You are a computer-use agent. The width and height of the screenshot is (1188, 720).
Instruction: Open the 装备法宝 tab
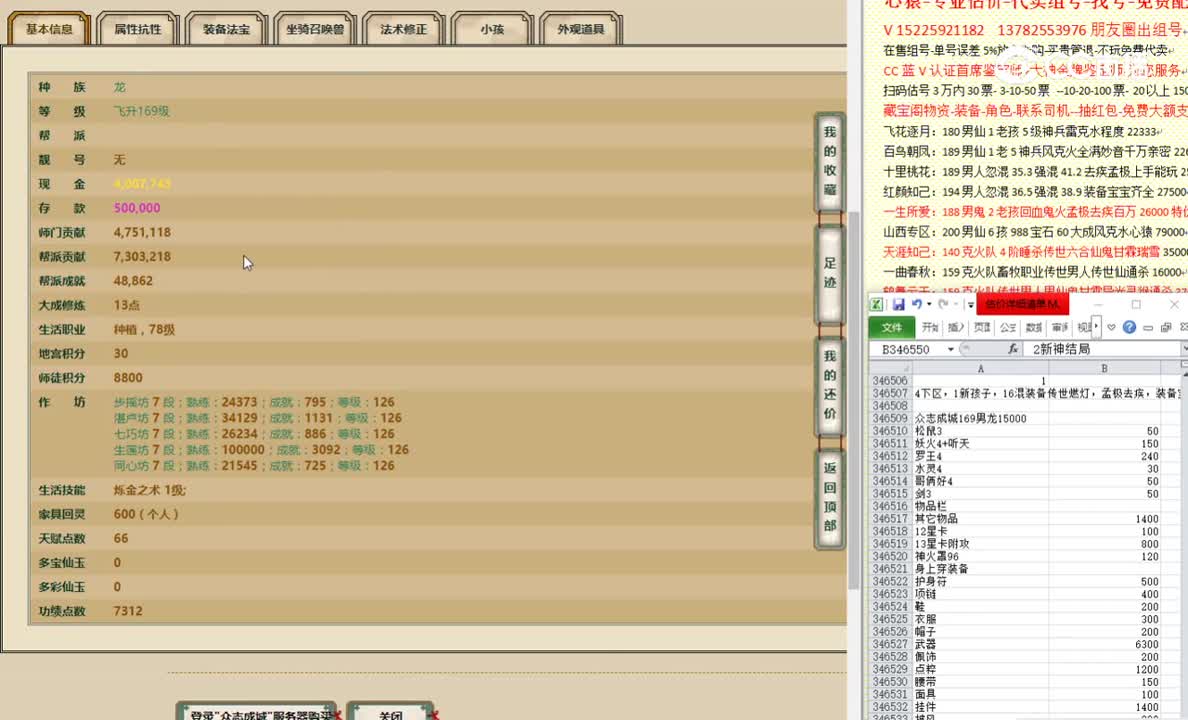click(x=225, y=29)
